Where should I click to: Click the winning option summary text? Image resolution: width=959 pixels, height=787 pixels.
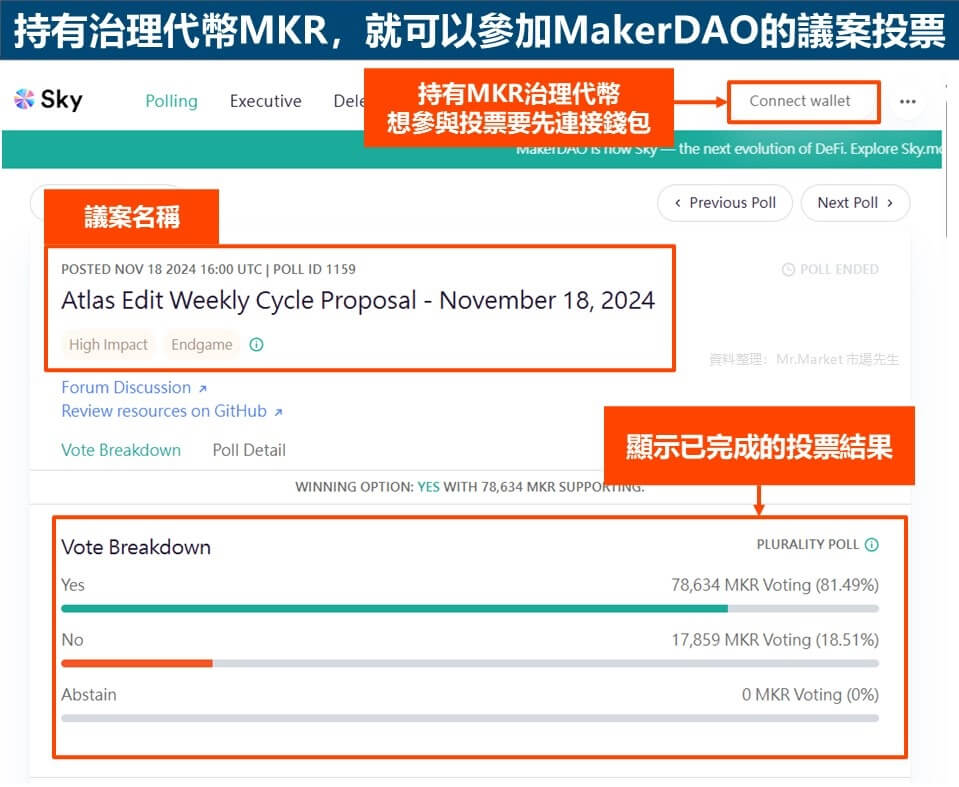click(x=470, y=487)
